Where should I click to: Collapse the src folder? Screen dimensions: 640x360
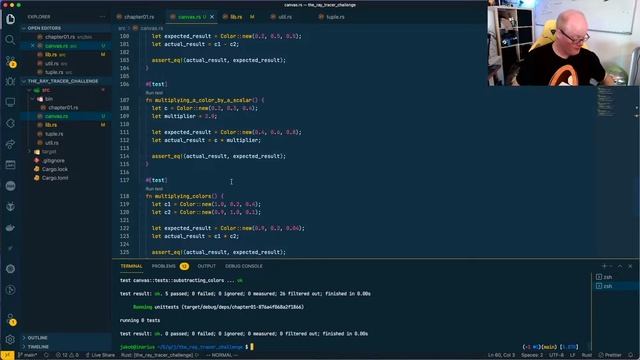[29, 90]
